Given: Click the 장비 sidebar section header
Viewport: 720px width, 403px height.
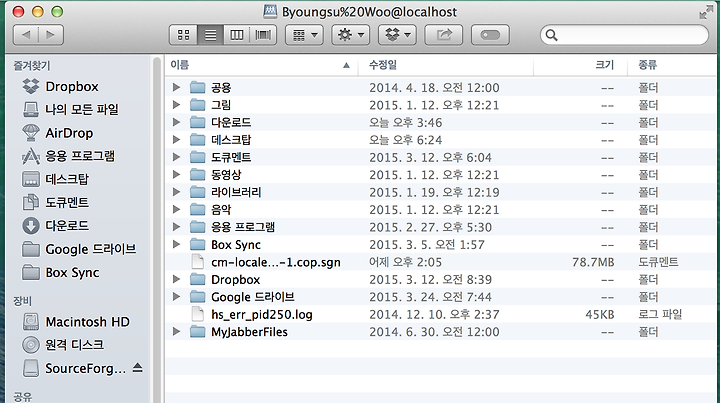Looking at the screenshot, I should click(22, 301).
